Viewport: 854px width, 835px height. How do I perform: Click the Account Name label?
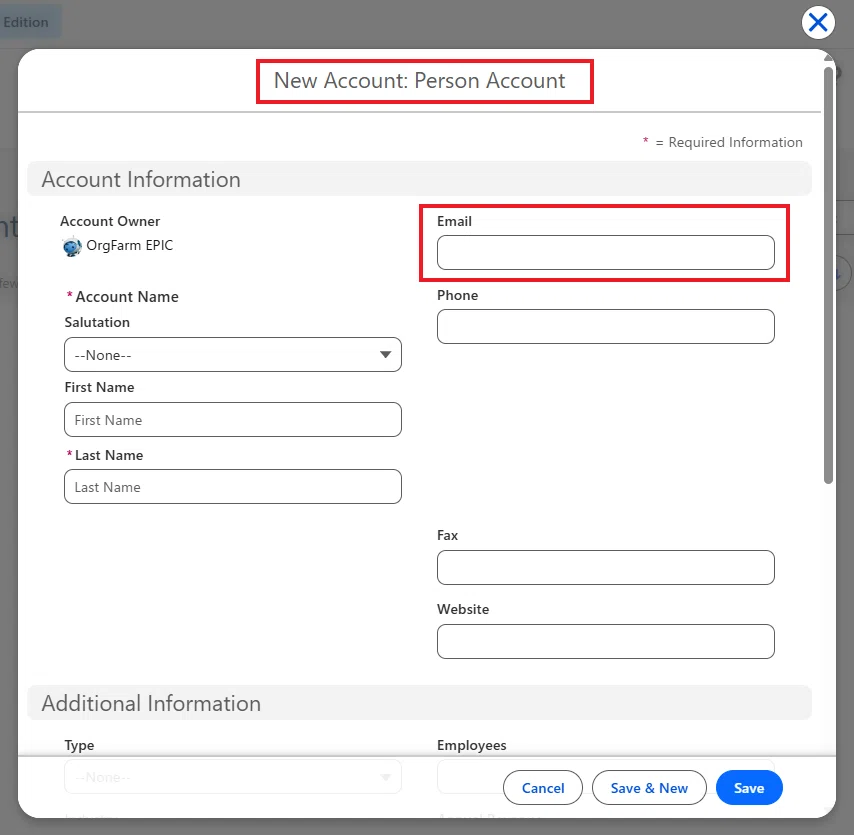tap(127, 297)
